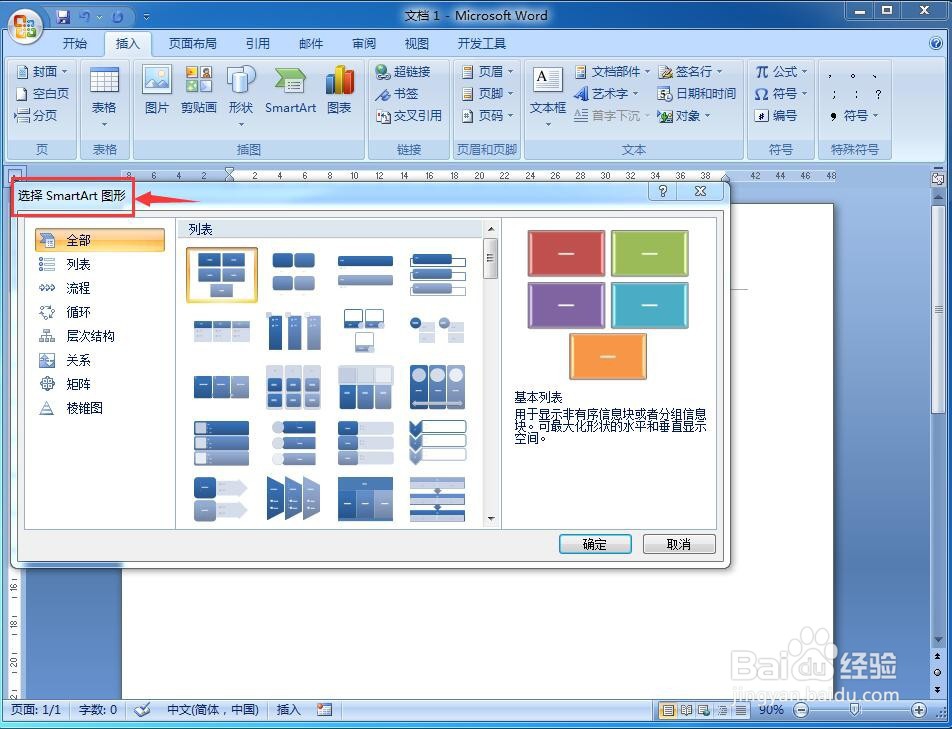Select 棱锥图 category

click(100, 408)
